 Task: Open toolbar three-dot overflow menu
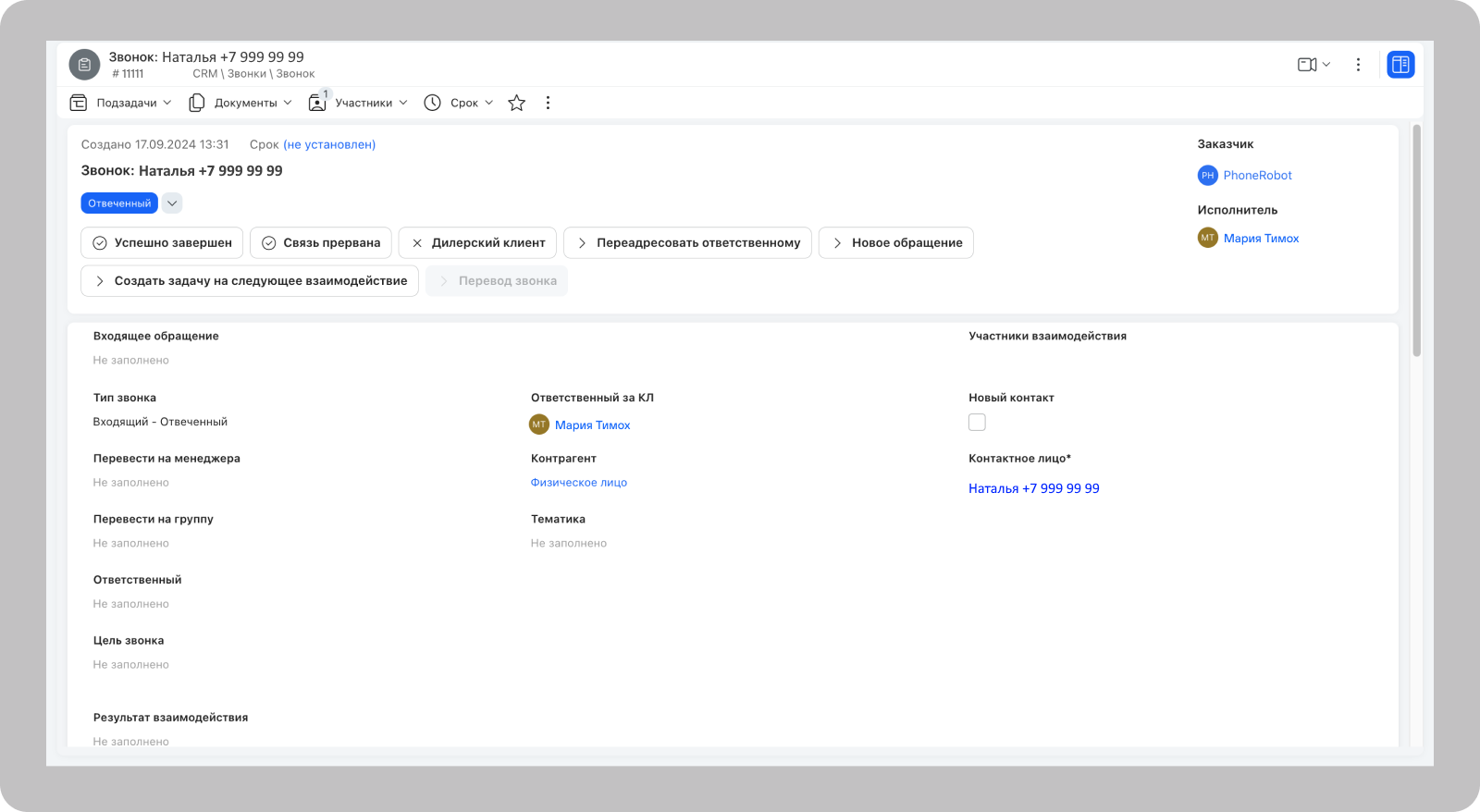tap(548, 103)
